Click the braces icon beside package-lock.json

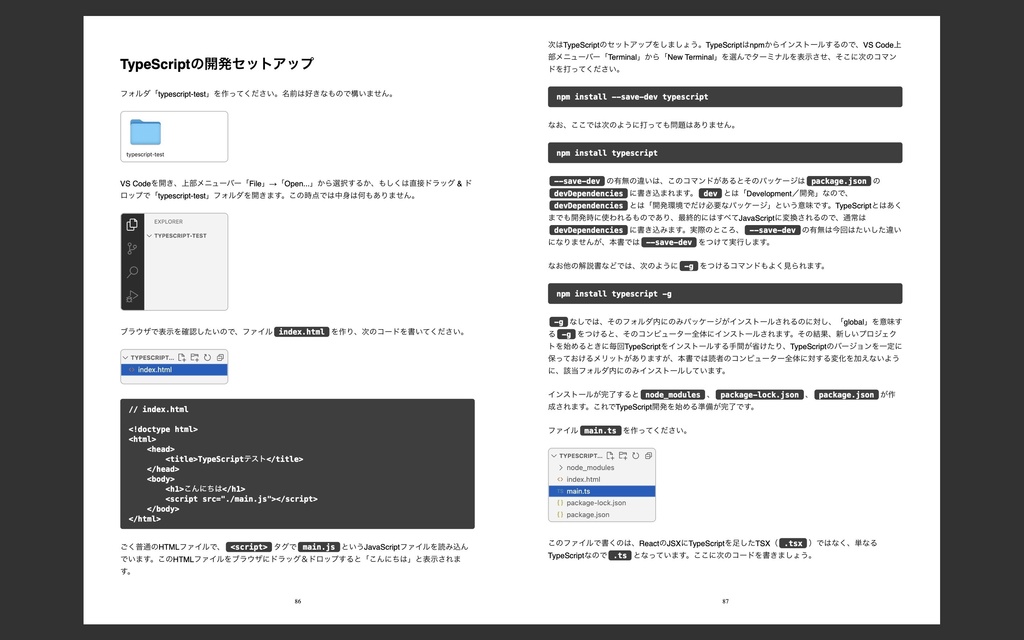click(x=559, y=502)
